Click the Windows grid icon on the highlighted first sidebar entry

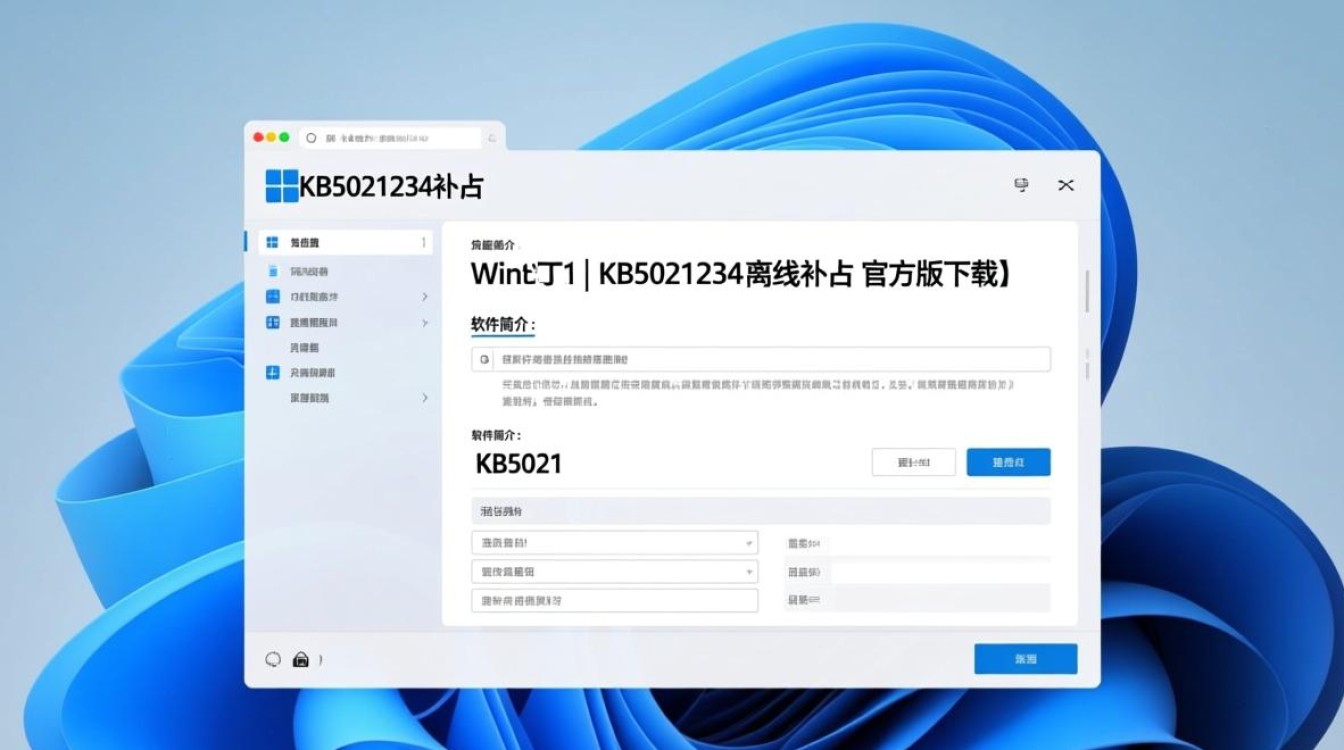coord(270,242)
